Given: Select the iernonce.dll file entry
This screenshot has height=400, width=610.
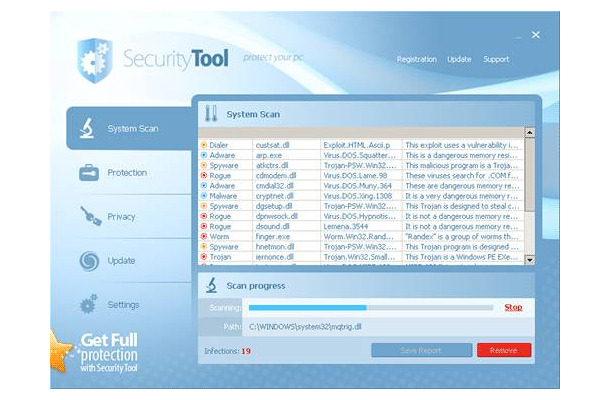Looking at the screenshot, I should pos(275,257).
